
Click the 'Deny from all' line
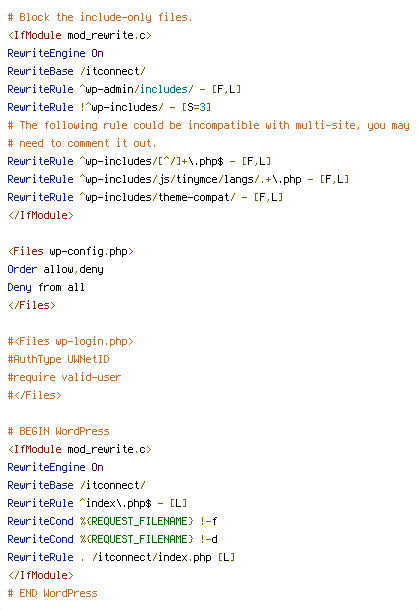[x=46, y=287]
